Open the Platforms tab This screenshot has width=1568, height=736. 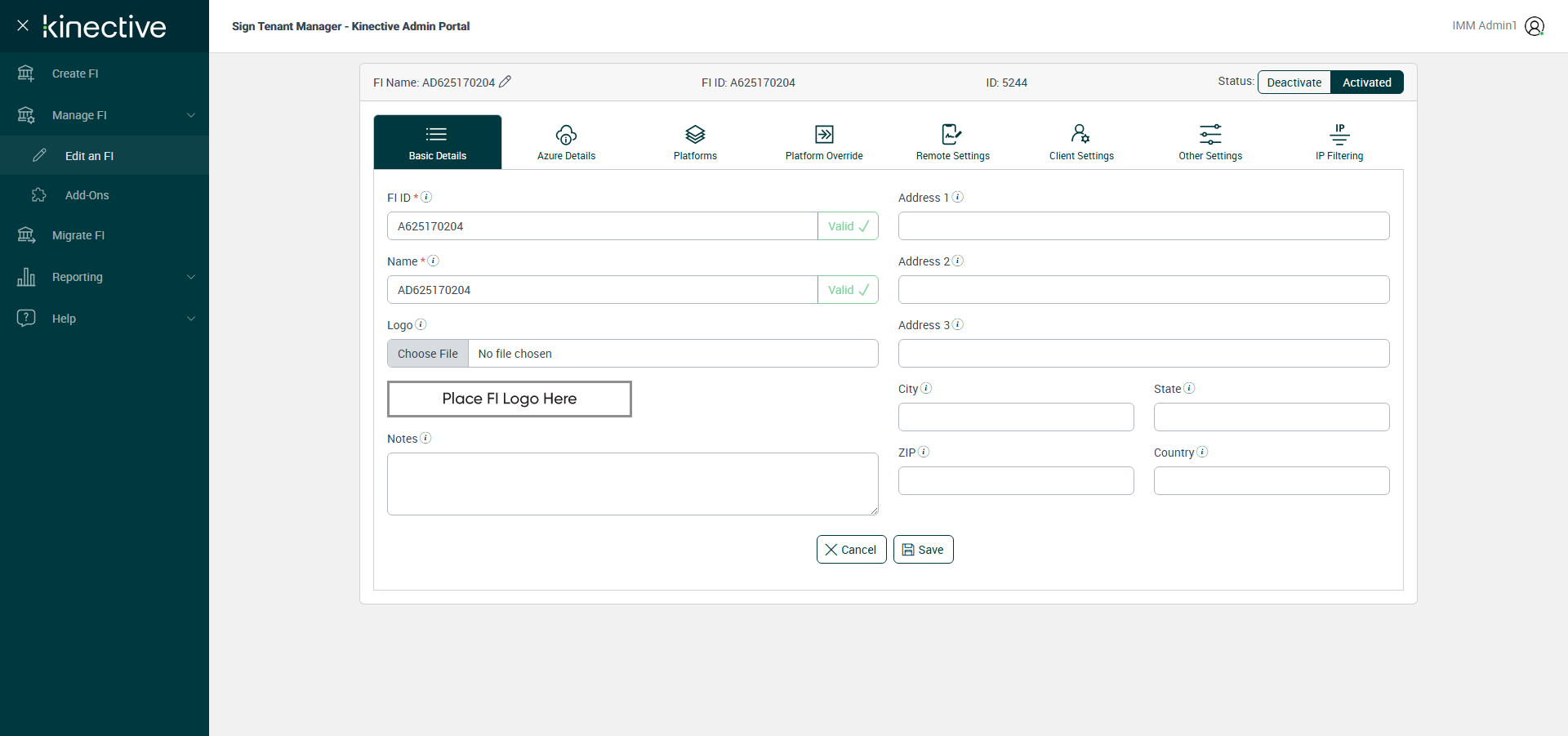point(695,142)
